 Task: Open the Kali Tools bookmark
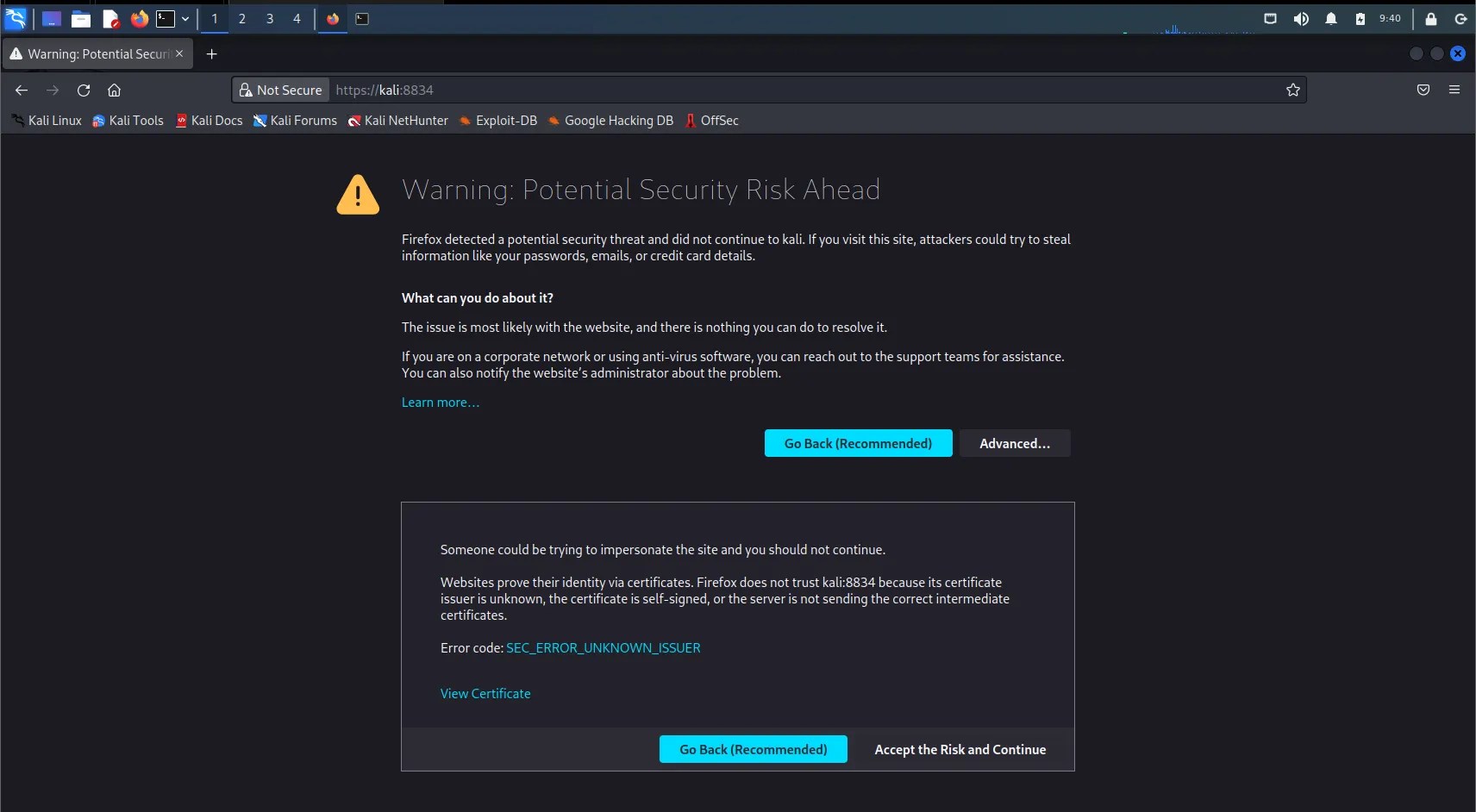[x=128, y=121]
